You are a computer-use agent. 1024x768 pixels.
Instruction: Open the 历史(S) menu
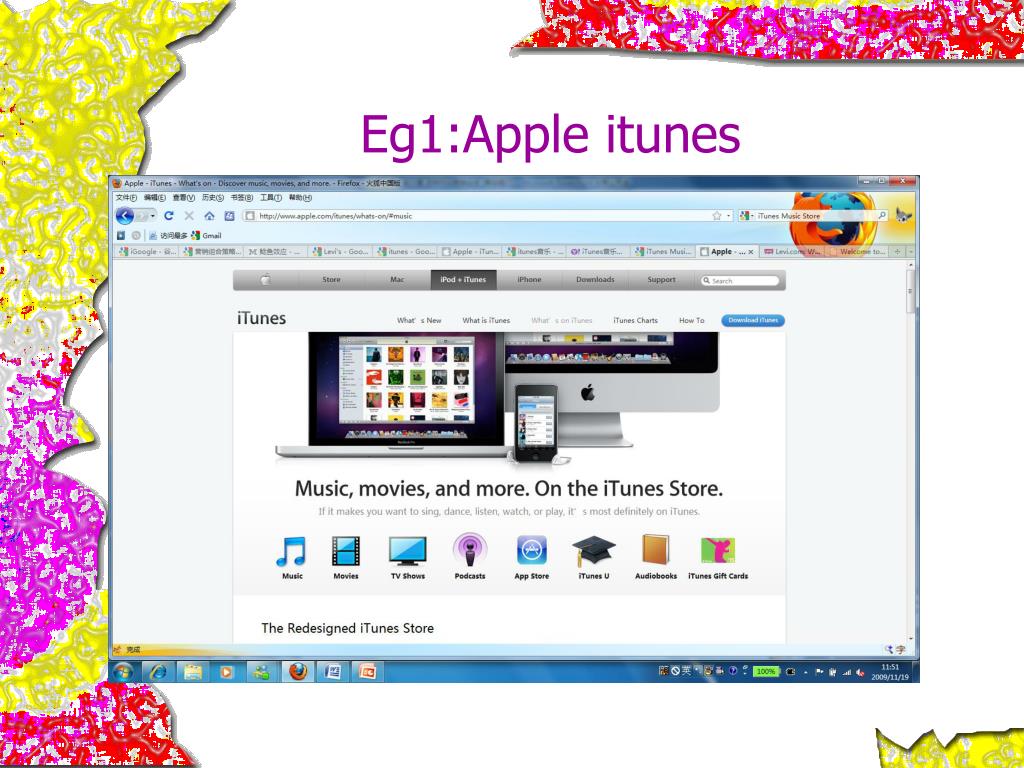coord(212,198)
